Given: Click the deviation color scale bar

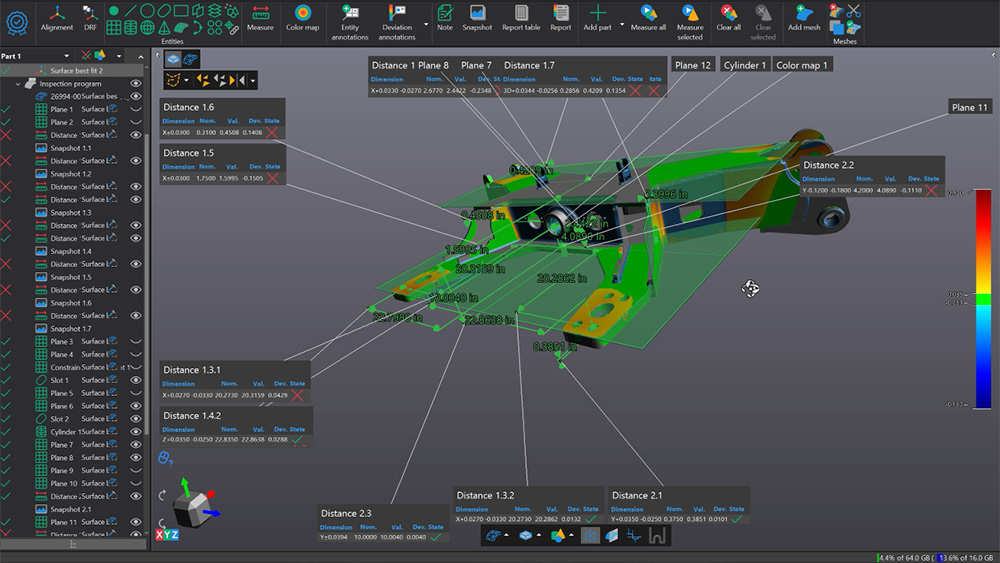Looking at the screenshot, I should pyautogui.click(x=983, y=299).
